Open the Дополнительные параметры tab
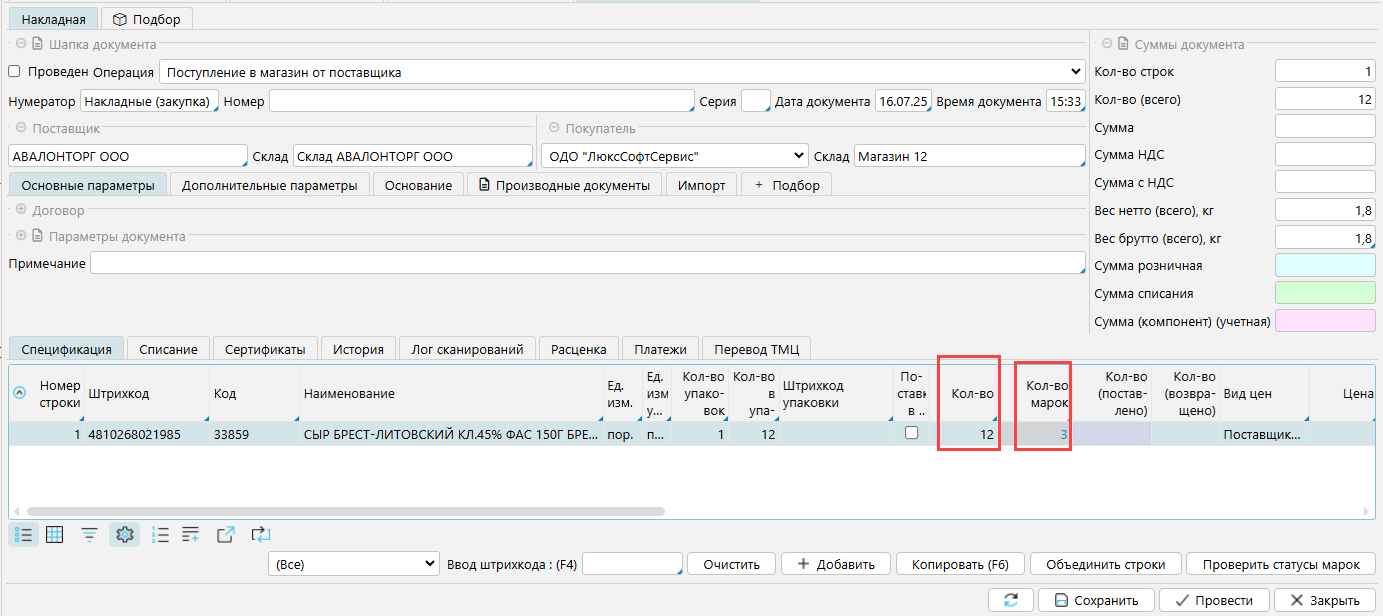This screenshot has width=1383, height=616. (269, 185)
